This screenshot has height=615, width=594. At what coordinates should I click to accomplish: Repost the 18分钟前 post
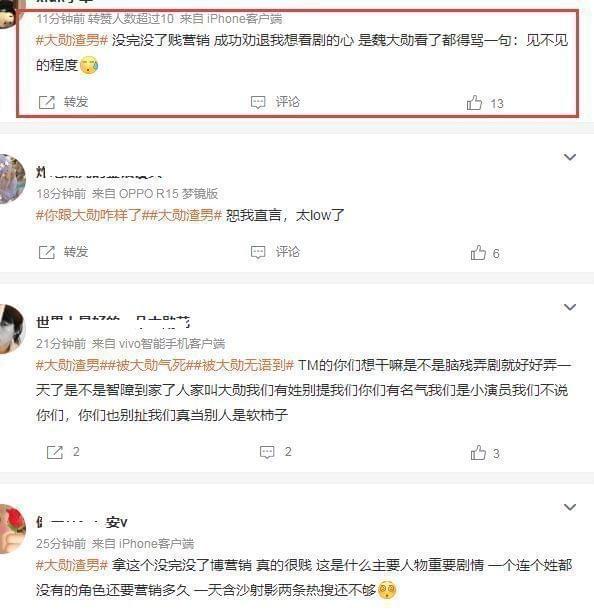click(63, 252)
